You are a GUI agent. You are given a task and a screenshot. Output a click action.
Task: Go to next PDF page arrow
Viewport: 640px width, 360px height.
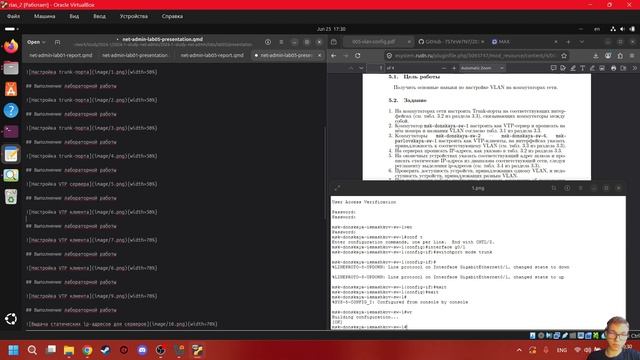(361, 68)
